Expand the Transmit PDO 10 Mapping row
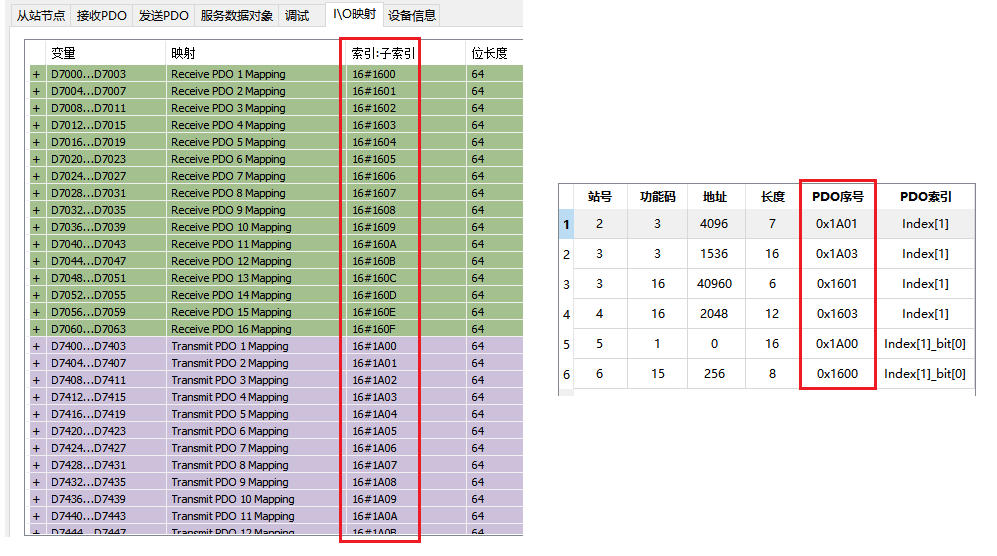This screenshot has width=997, height=556. (x=37, y=499)
